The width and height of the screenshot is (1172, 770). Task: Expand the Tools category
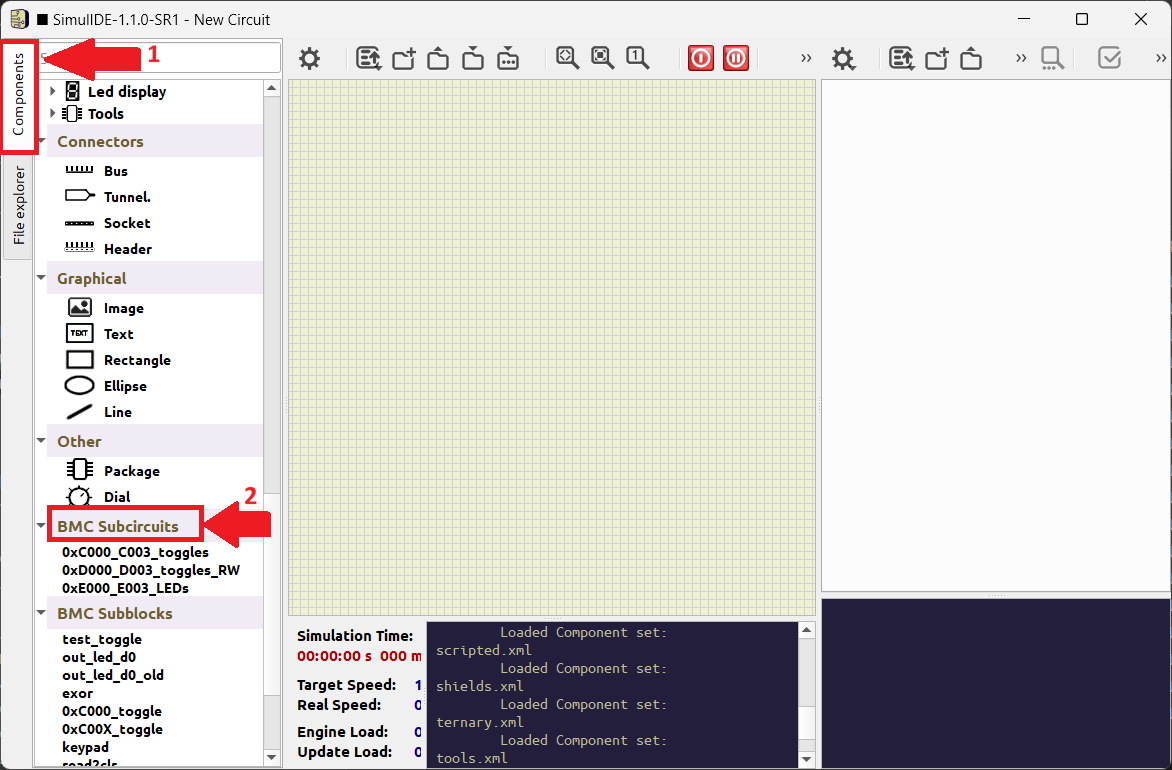pyautogui.click(x=53, y=113)
